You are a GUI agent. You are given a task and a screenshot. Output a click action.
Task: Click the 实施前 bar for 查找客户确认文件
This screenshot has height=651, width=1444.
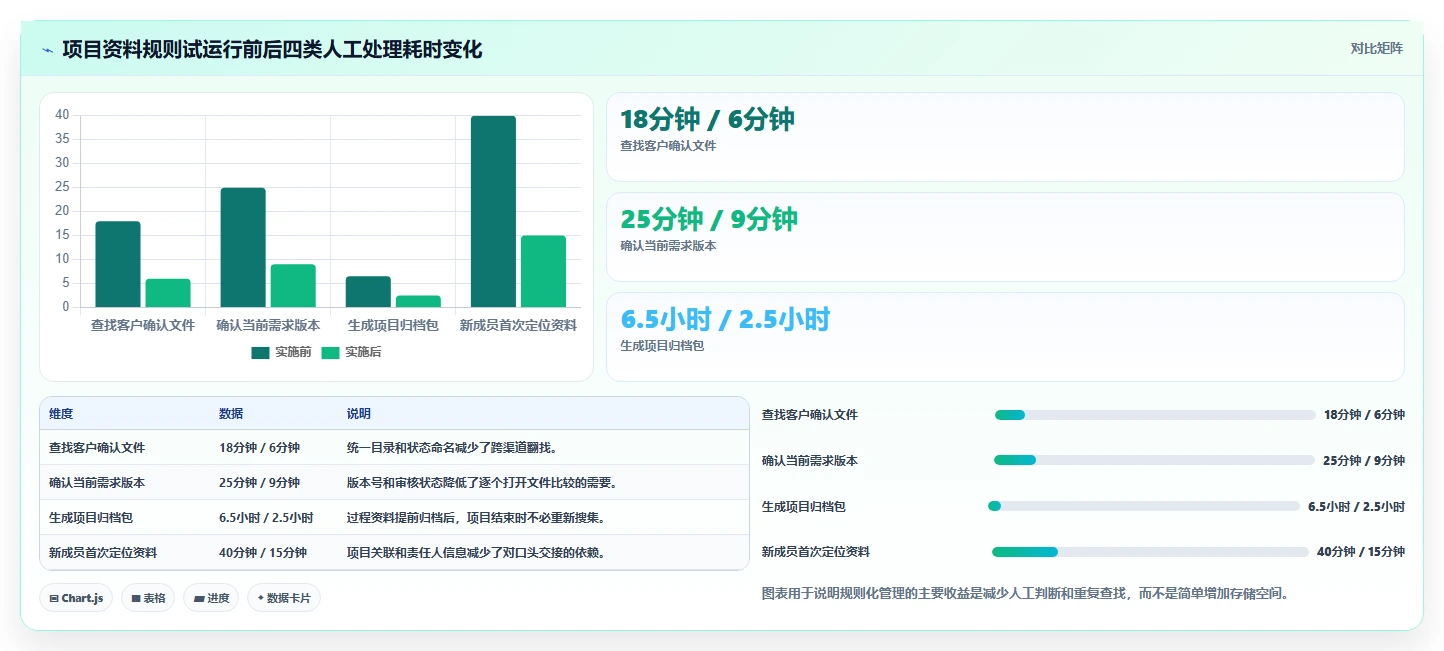point(118,264)
